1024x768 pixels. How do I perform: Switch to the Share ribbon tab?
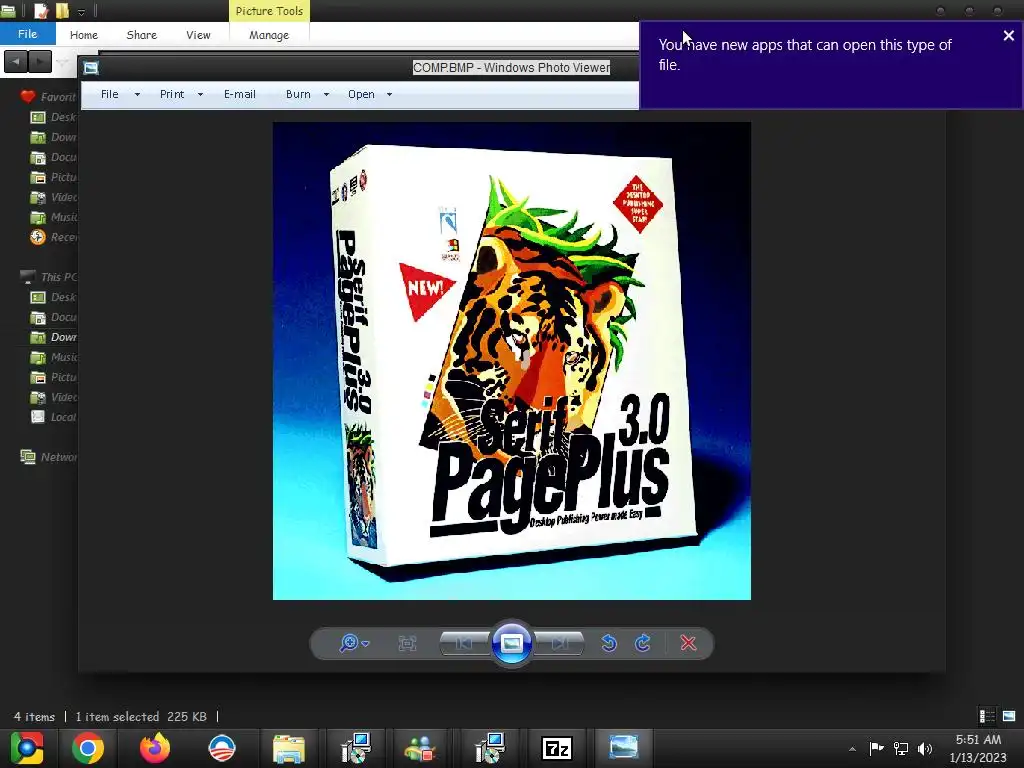pyautogui.click(x=142, y=35)
